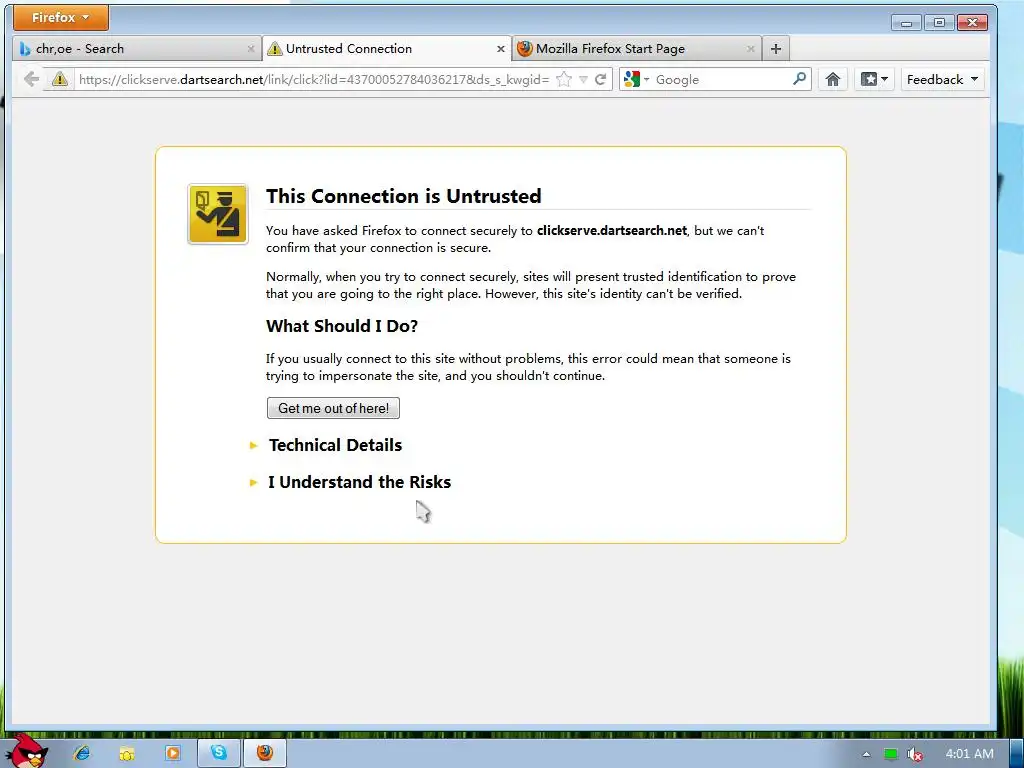The height and width of the screenshot is (768, 1024).
Task: Maximize the Firefox window
Action: tap(939, 23)
